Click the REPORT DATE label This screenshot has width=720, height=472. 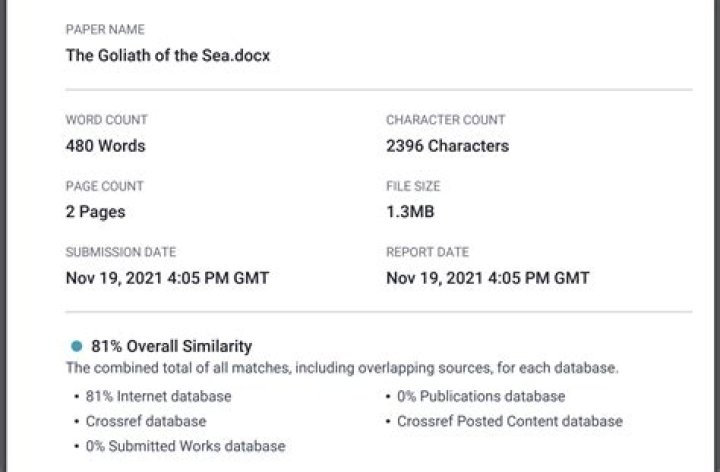[x=427, y=252]
